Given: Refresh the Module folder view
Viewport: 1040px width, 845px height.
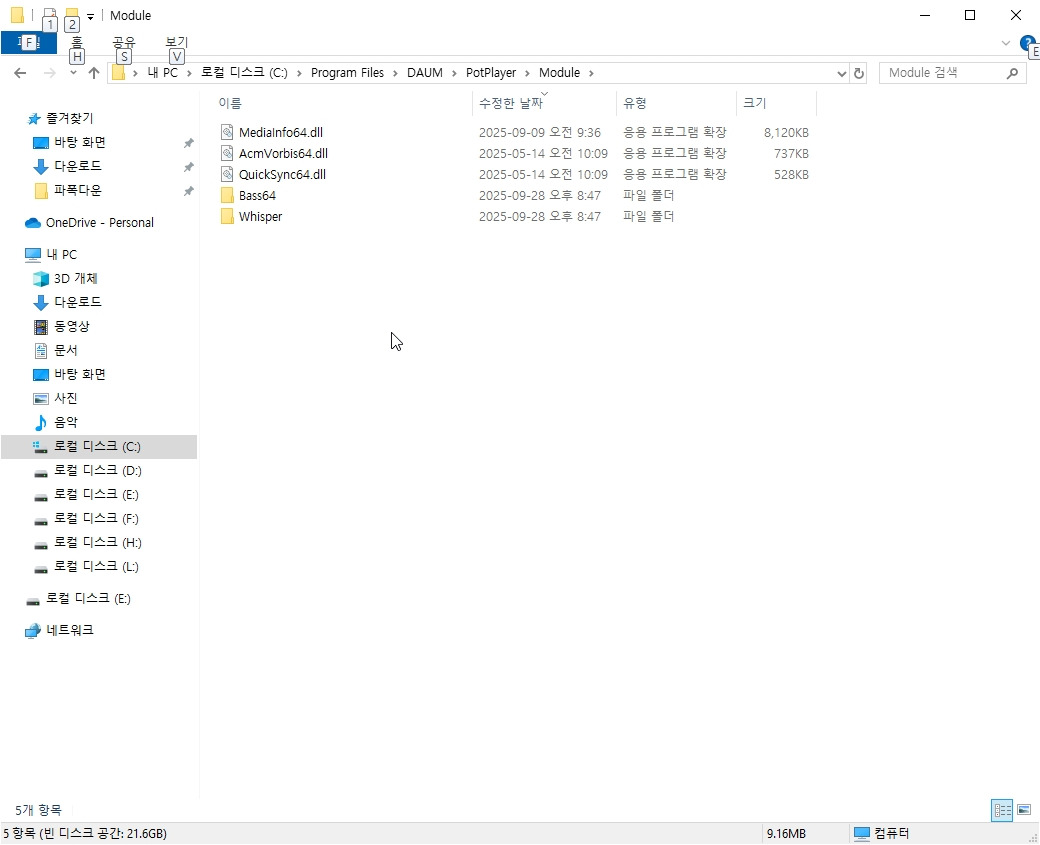Looking at the screenshot, I should point(859,74).
